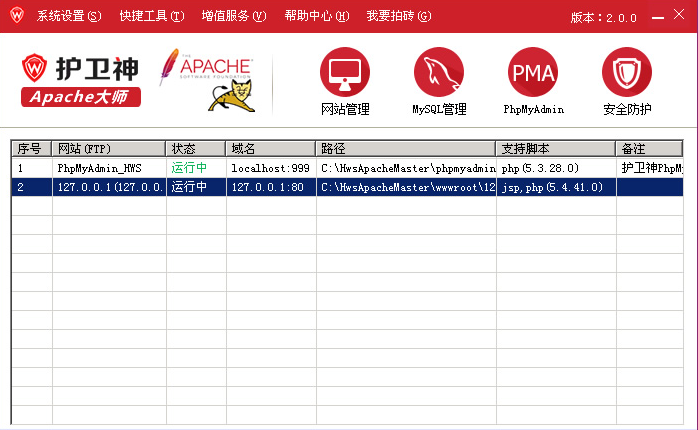
Task: Select the 127.0.0.1(127.0.0. site cell
Action: click(x=110, y=187)
